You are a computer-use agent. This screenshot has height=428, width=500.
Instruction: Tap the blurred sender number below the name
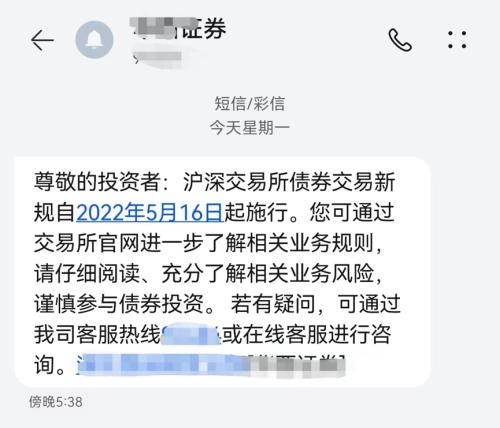tap(158, 58)
